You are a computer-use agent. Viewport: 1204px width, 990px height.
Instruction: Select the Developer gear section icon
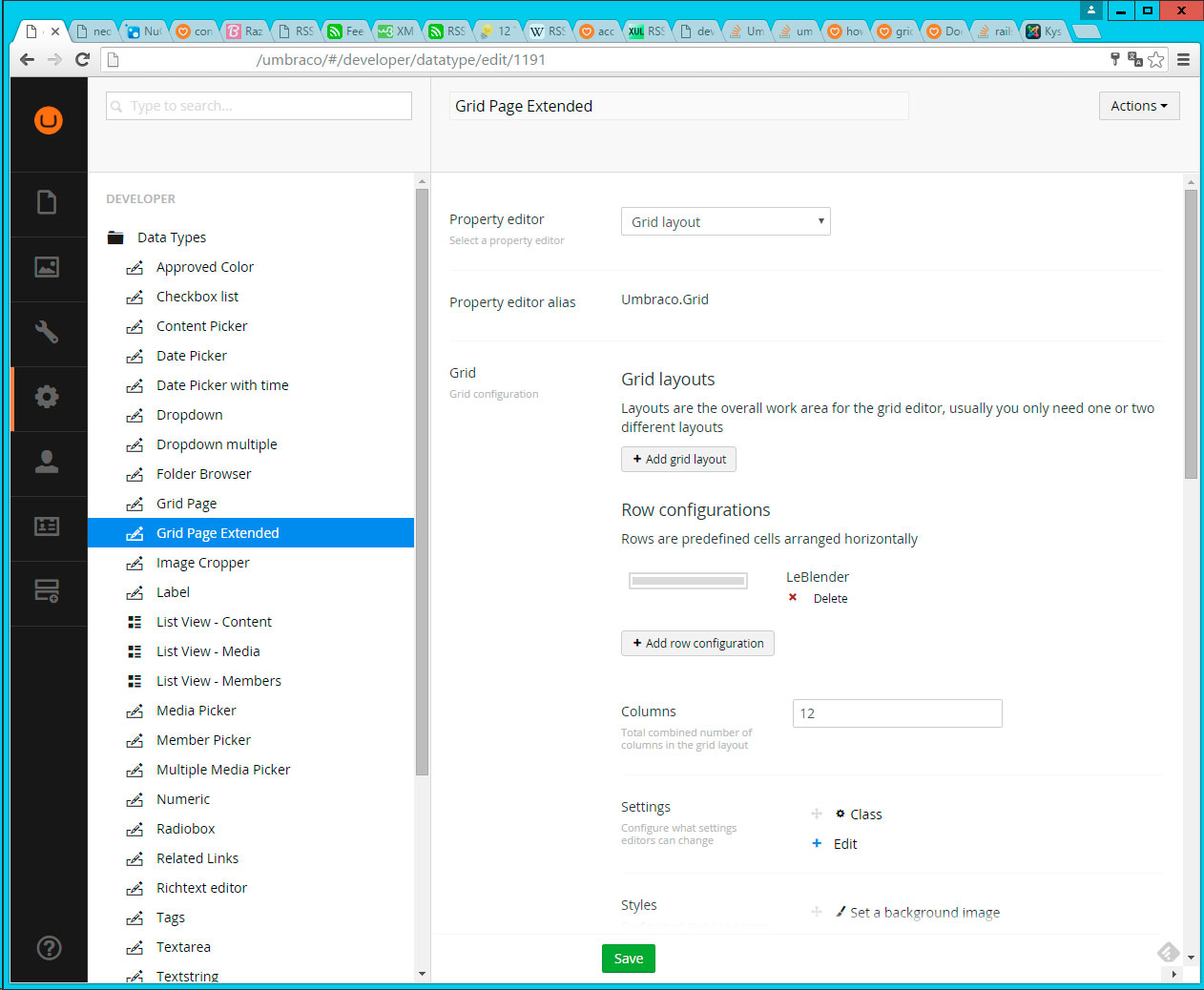[x=47, y=397]
